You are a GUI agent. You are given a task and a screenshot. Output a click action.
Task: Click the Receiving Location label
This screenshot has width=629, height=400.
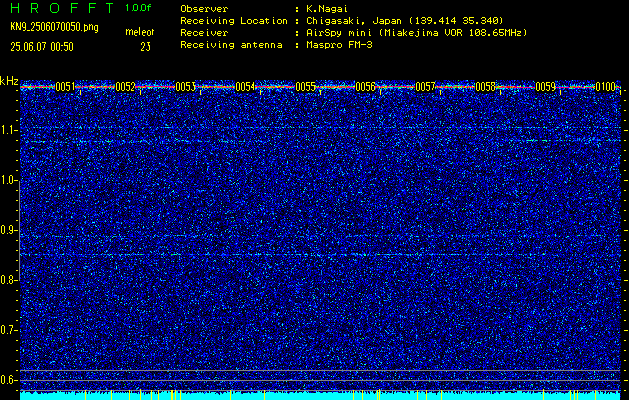pos(234,21)
